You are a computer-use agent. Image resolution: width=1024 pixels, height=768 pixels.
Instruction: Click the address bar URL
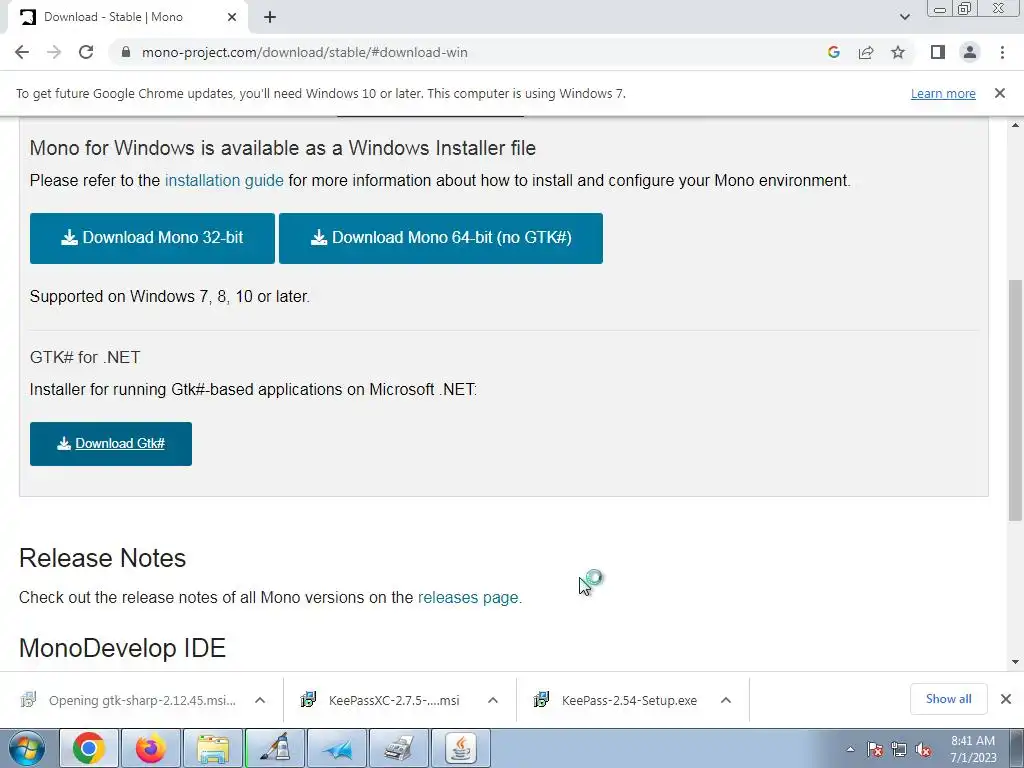304,52
